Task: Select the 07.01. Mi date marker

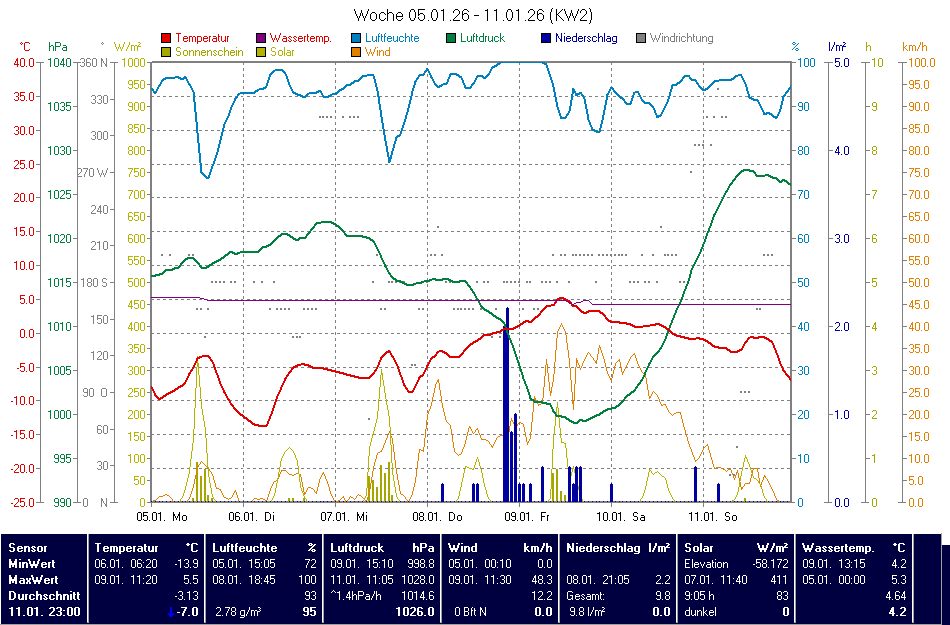Action: click(x=344, y=517)
